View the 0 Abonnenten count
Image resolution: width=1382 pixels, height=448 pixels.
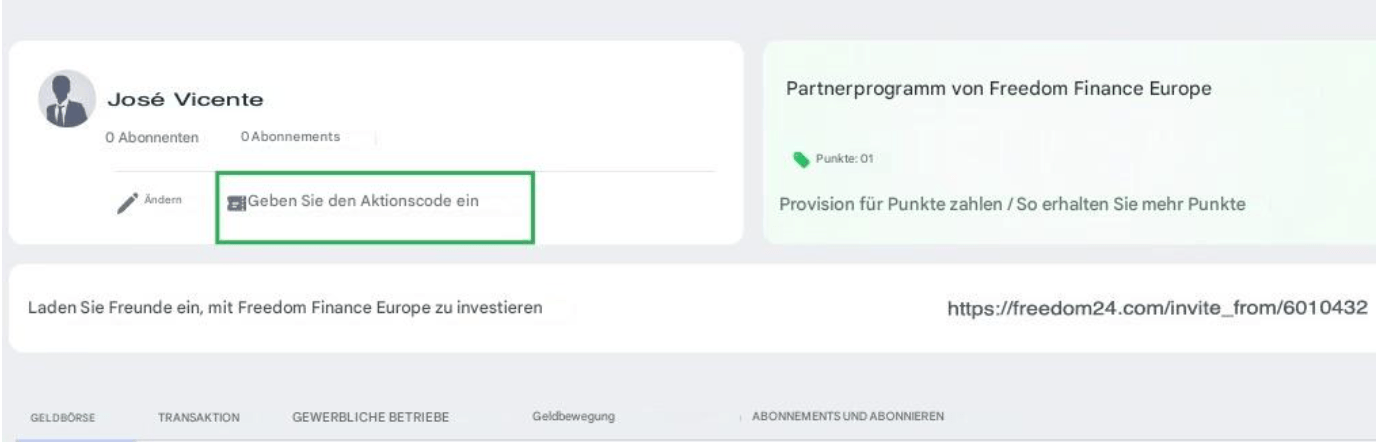click(x=152, y=137)
